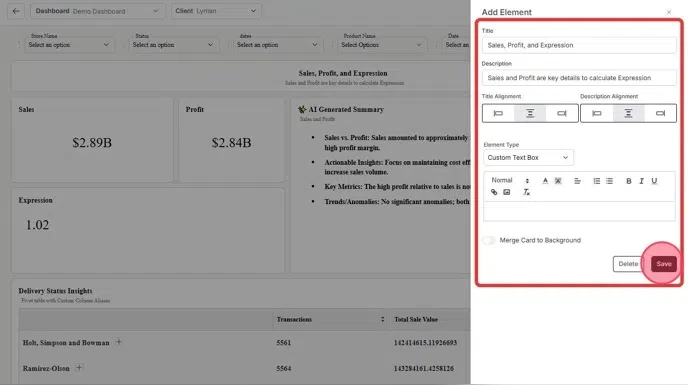Select the Expression value 1.02
Viewport: 688px width, 385px height.
pyautogui.click(x=37, y=225)
